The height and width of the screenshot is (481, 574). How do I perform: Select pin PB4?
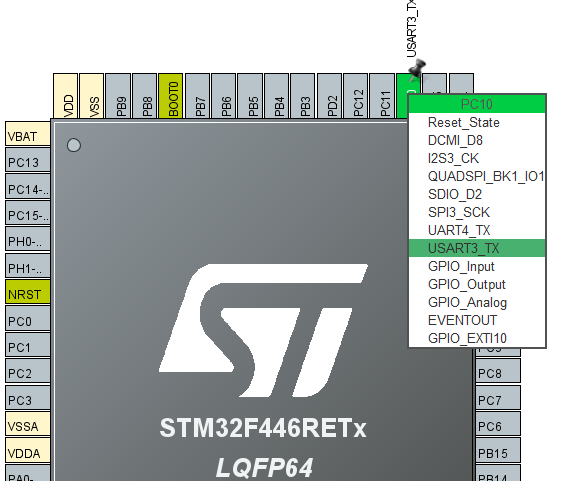(276, 96)
